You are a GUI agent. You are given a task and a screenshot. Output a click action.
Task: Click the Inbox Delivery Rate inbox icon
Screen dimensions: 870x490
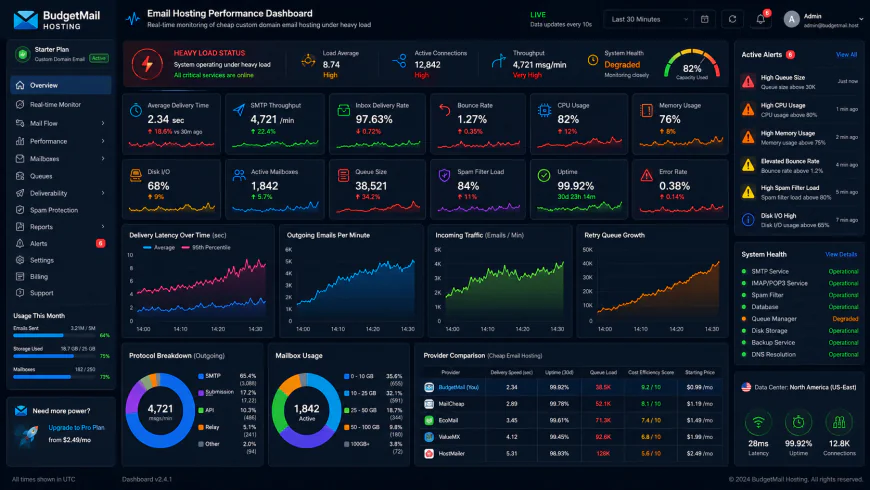point(343,110)
